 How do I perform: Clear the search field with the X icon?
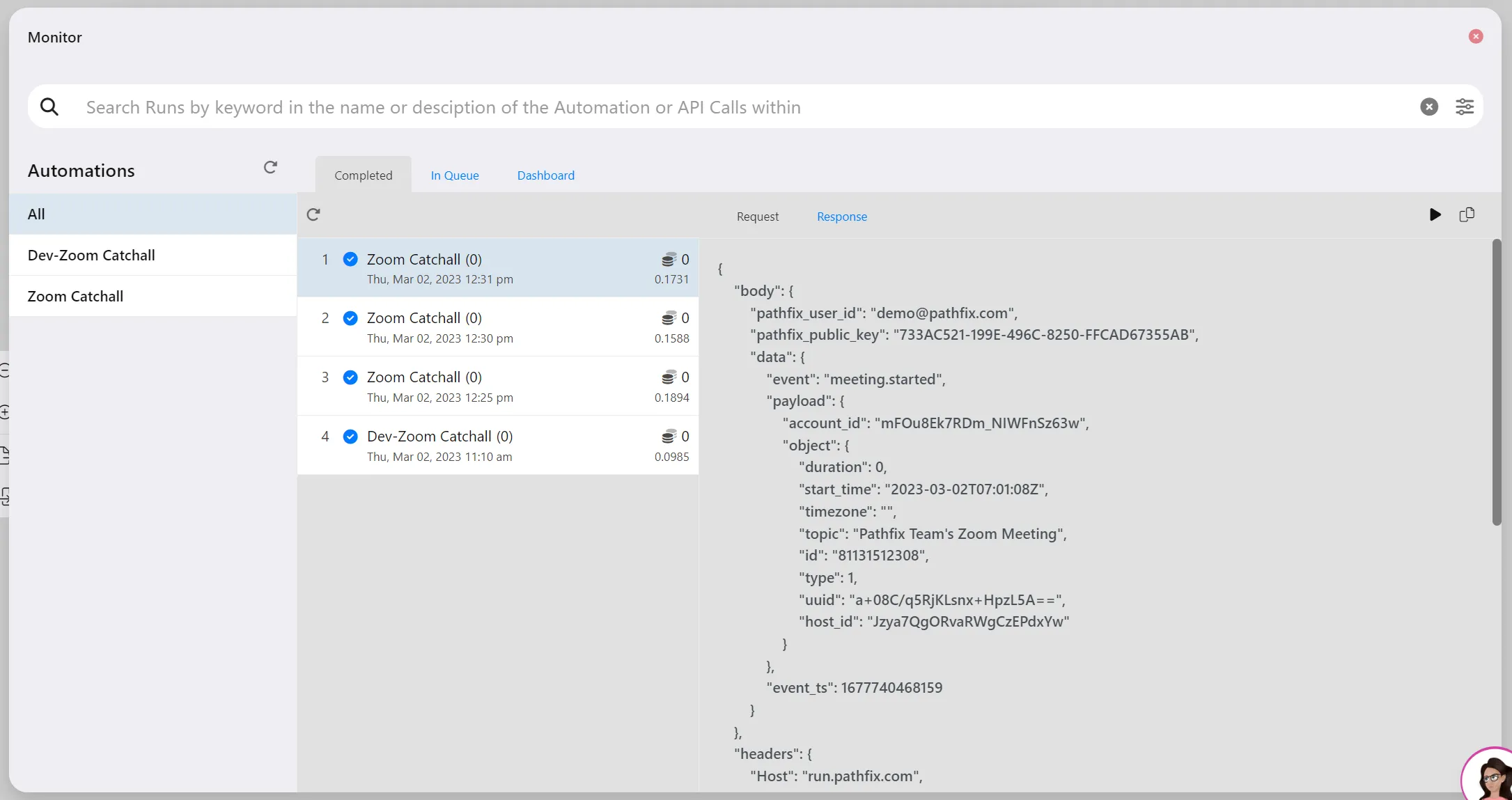pyautogui.click(x=1429, y=107)
